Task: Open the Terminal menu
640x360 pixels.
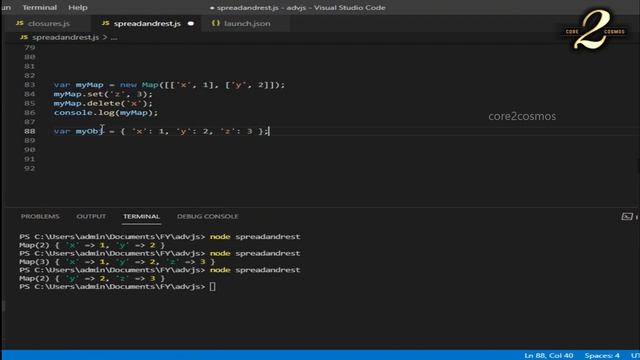Action: (x=39, y=7)
